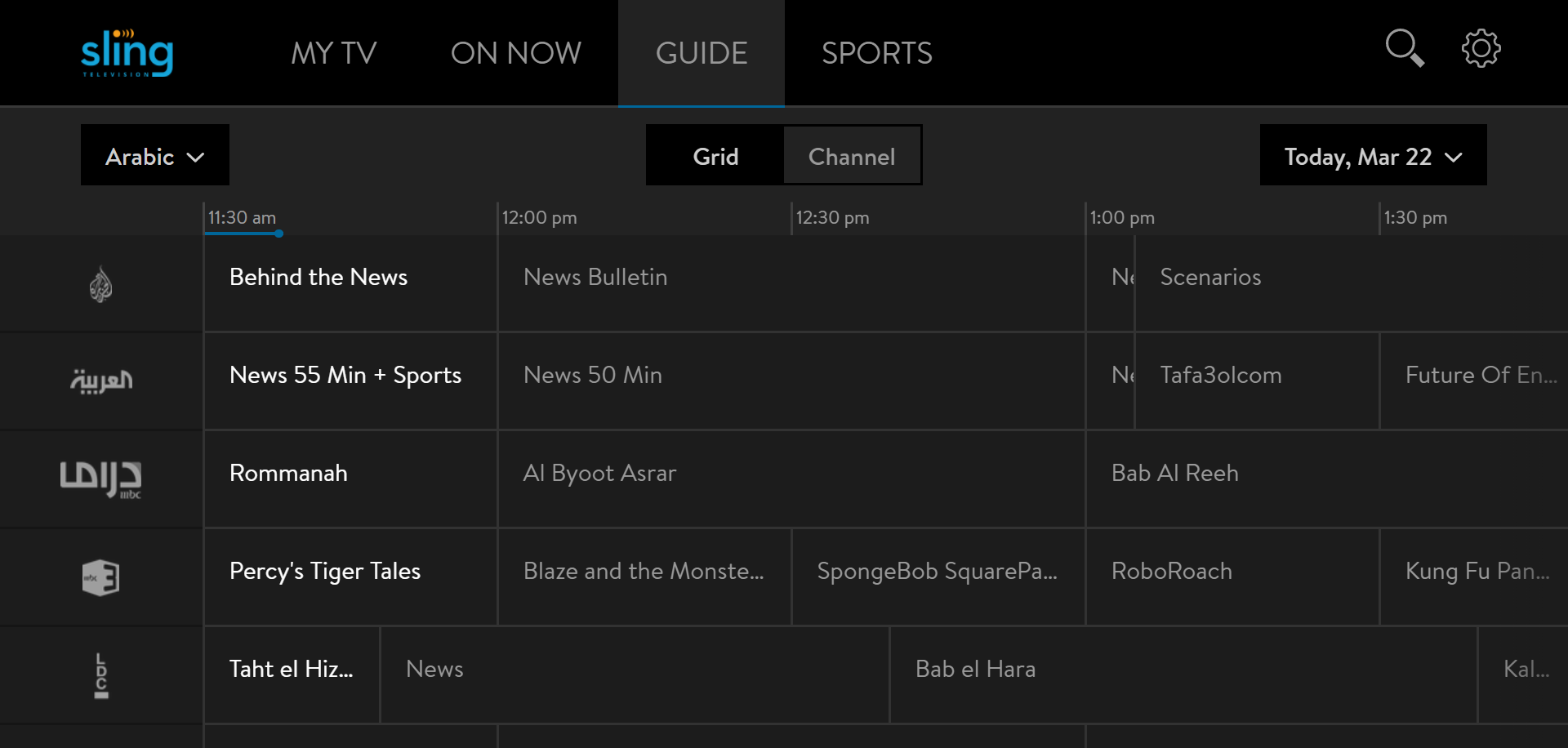This screenshot has width=1568, height=748.
Task: Switch to Grid view
Action: click(715, 155)
